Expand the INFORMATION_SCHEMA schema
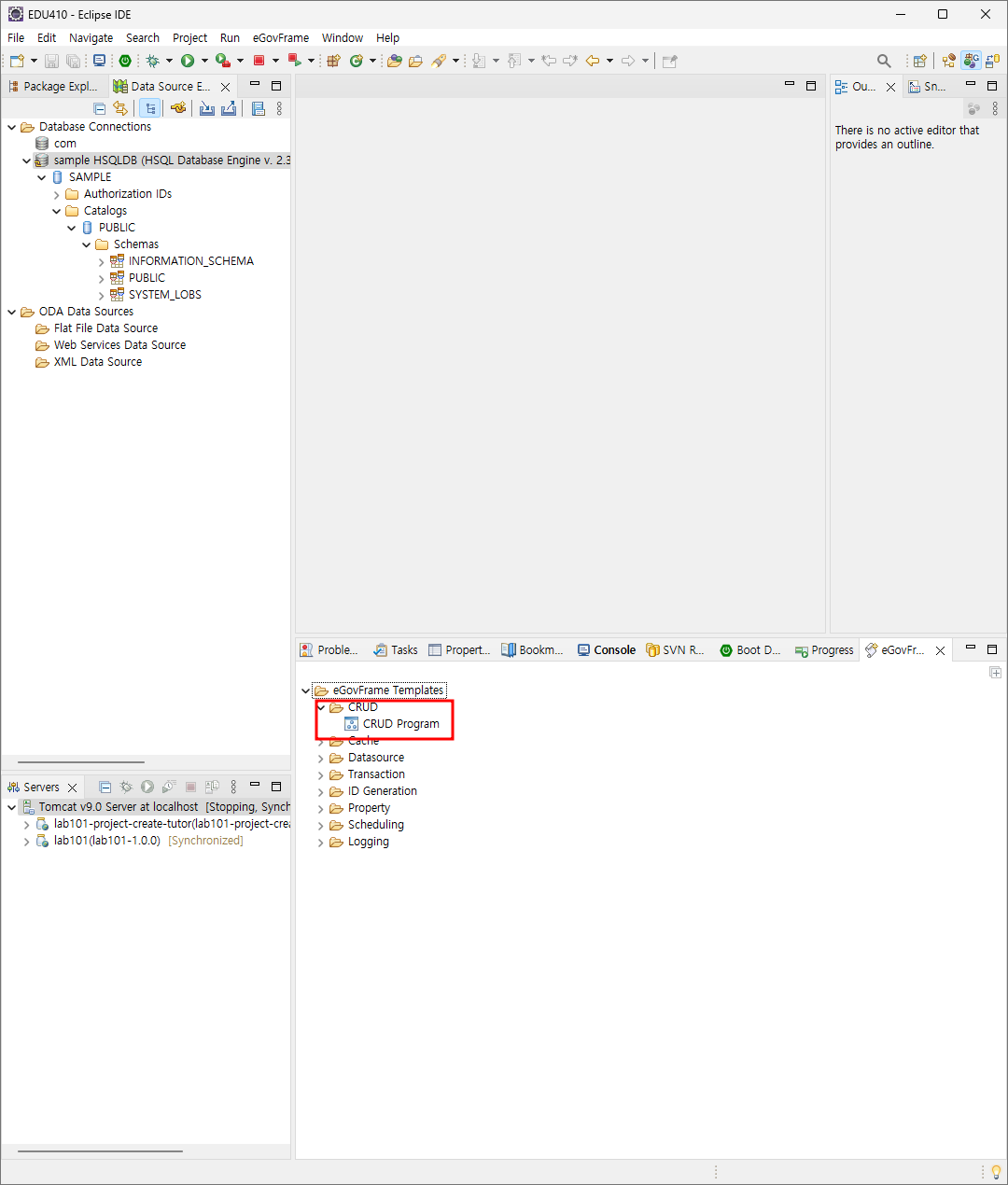 [102, 261]
